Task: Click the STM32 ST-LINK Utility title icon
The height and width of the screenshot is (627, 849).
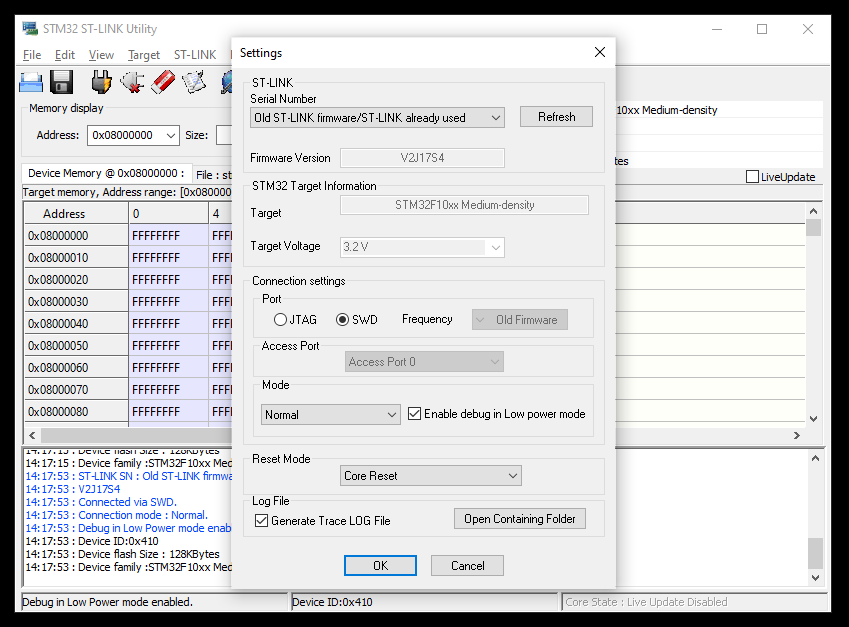Action: coord(30,28)
